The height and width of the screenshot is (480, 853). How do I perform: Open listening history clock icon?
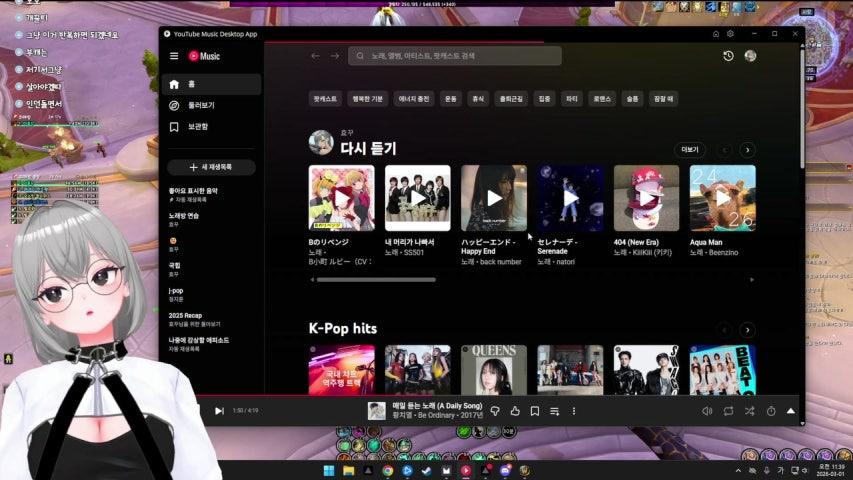[728, 56]
